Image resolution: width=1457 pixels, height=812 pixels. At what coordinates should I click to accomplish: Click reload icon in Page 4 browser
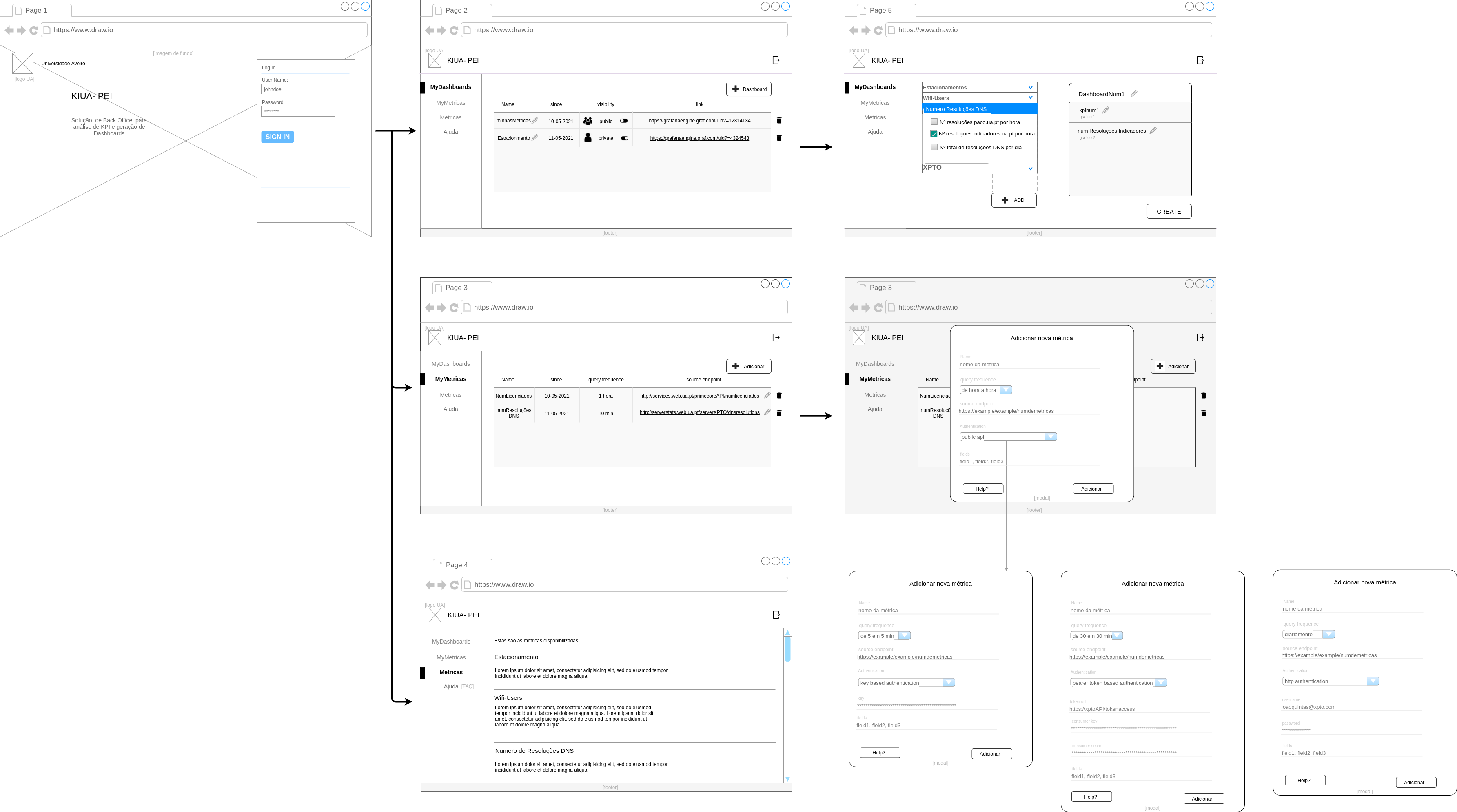click(454, 585)
